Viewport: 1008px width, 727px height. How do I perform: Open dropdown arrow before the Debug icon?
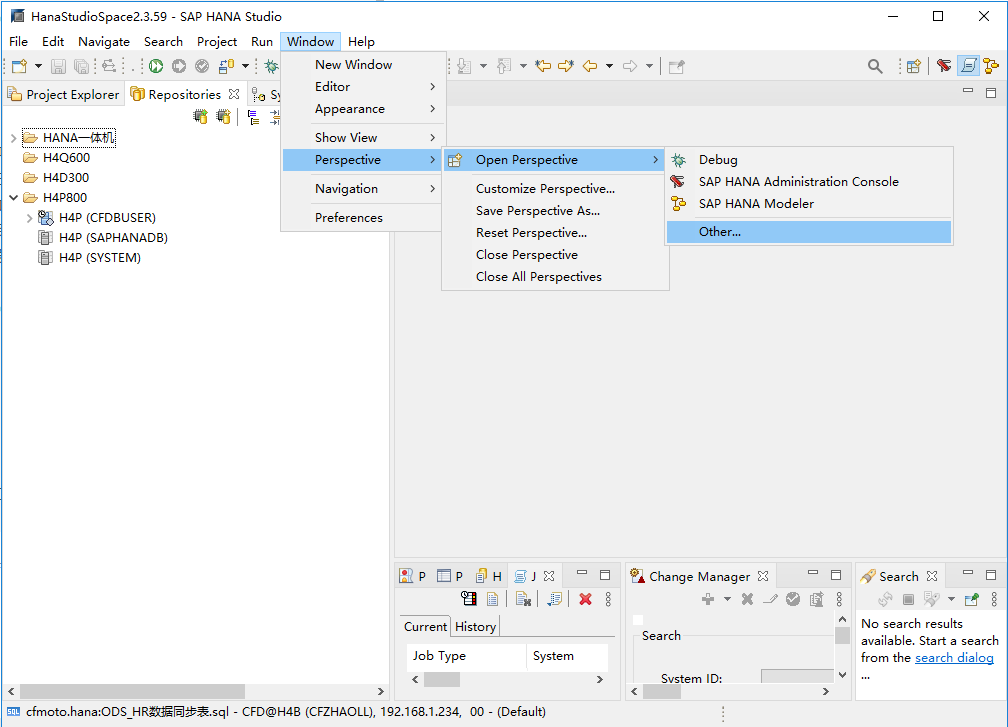pos(245,66)
